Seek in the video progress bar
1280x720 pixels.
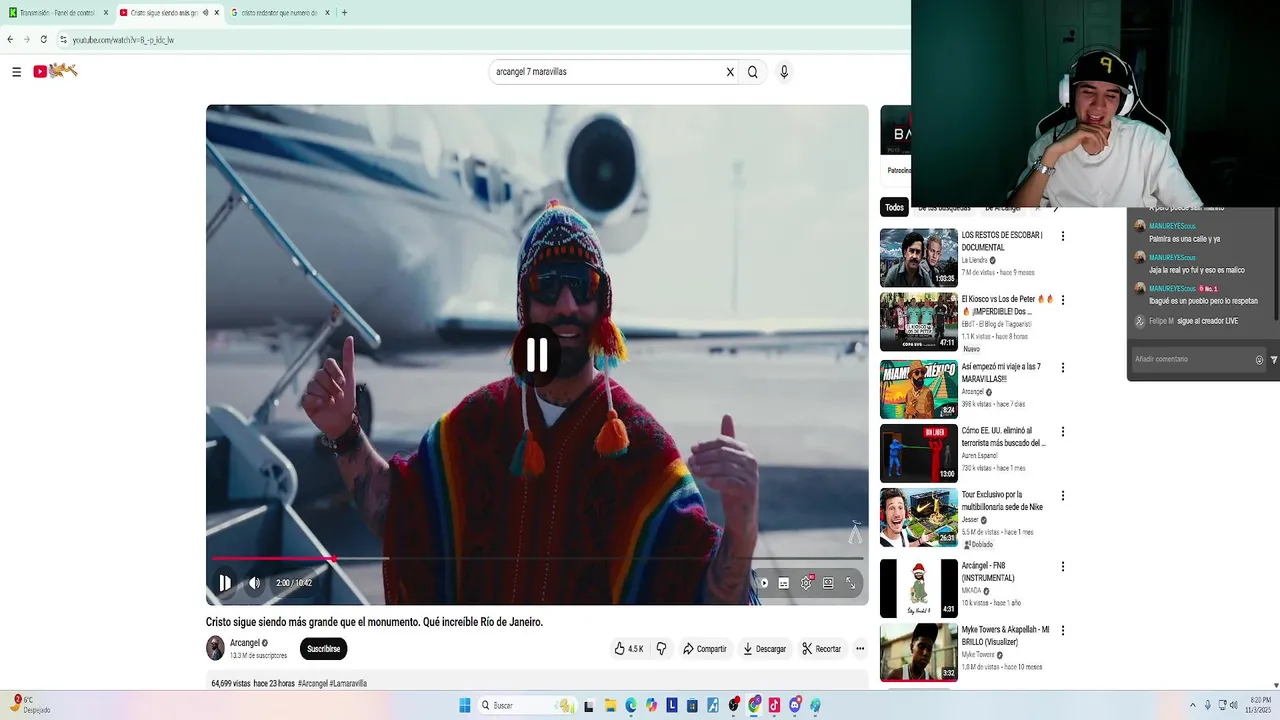pos(537,558)
